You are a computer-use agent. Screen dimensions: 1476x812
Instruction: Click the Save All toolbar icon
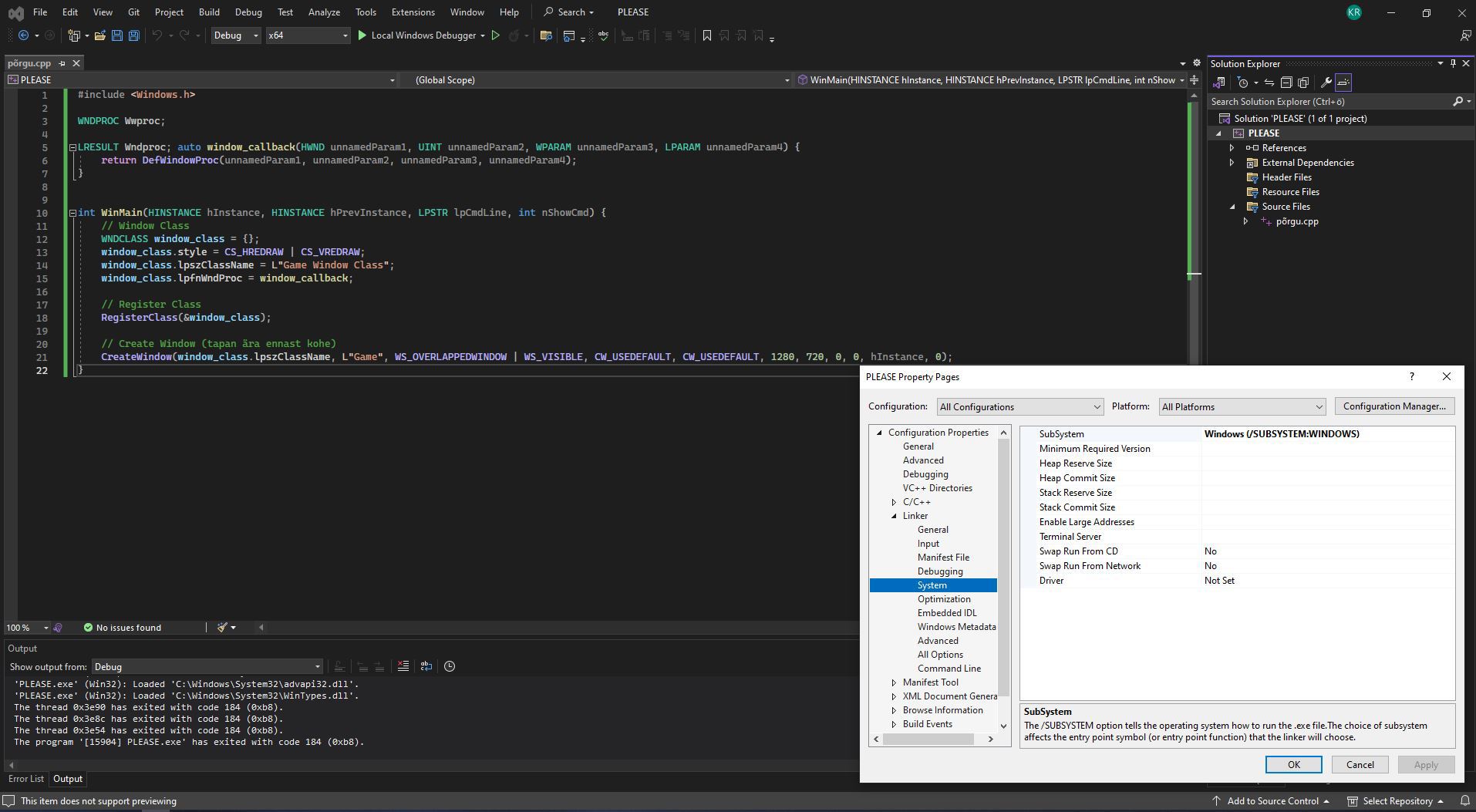pyautogui.click(x=133, y=35)
